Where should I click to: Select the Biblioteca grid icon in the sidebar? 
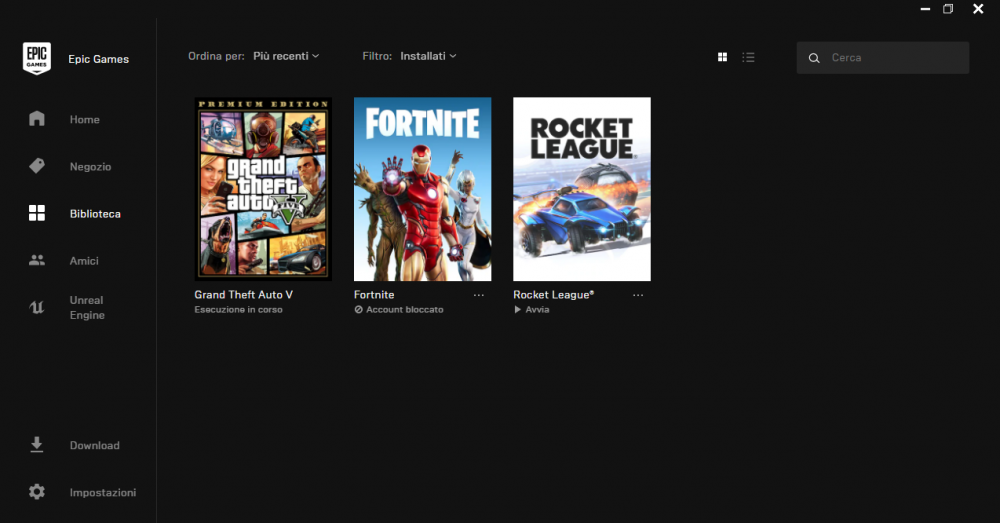pos(37,213)
